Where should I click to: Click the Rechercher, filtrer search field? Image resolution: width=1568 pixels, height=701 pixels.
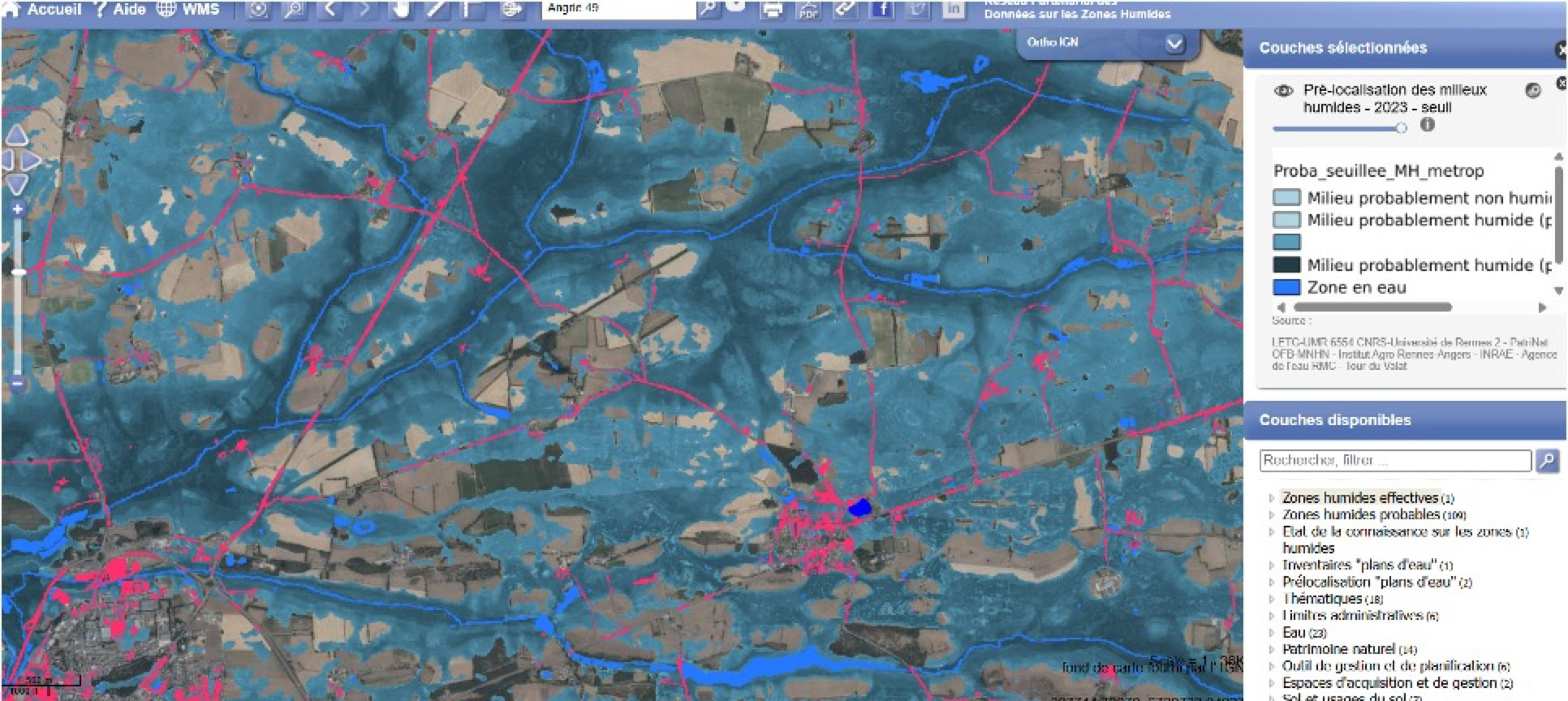coord(1394,460)
